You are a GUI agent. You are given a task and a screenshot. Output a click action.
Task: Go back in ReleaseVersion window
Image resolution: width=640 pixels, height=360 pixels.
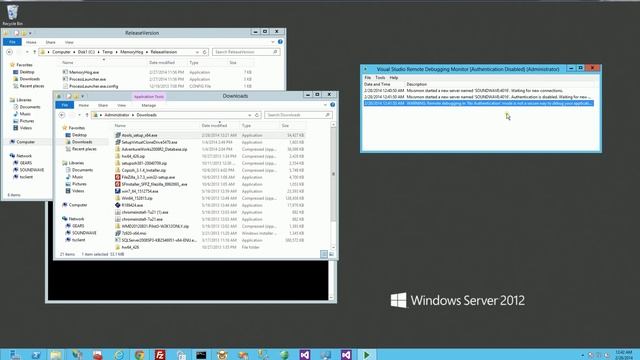click(x=9, y=52)
